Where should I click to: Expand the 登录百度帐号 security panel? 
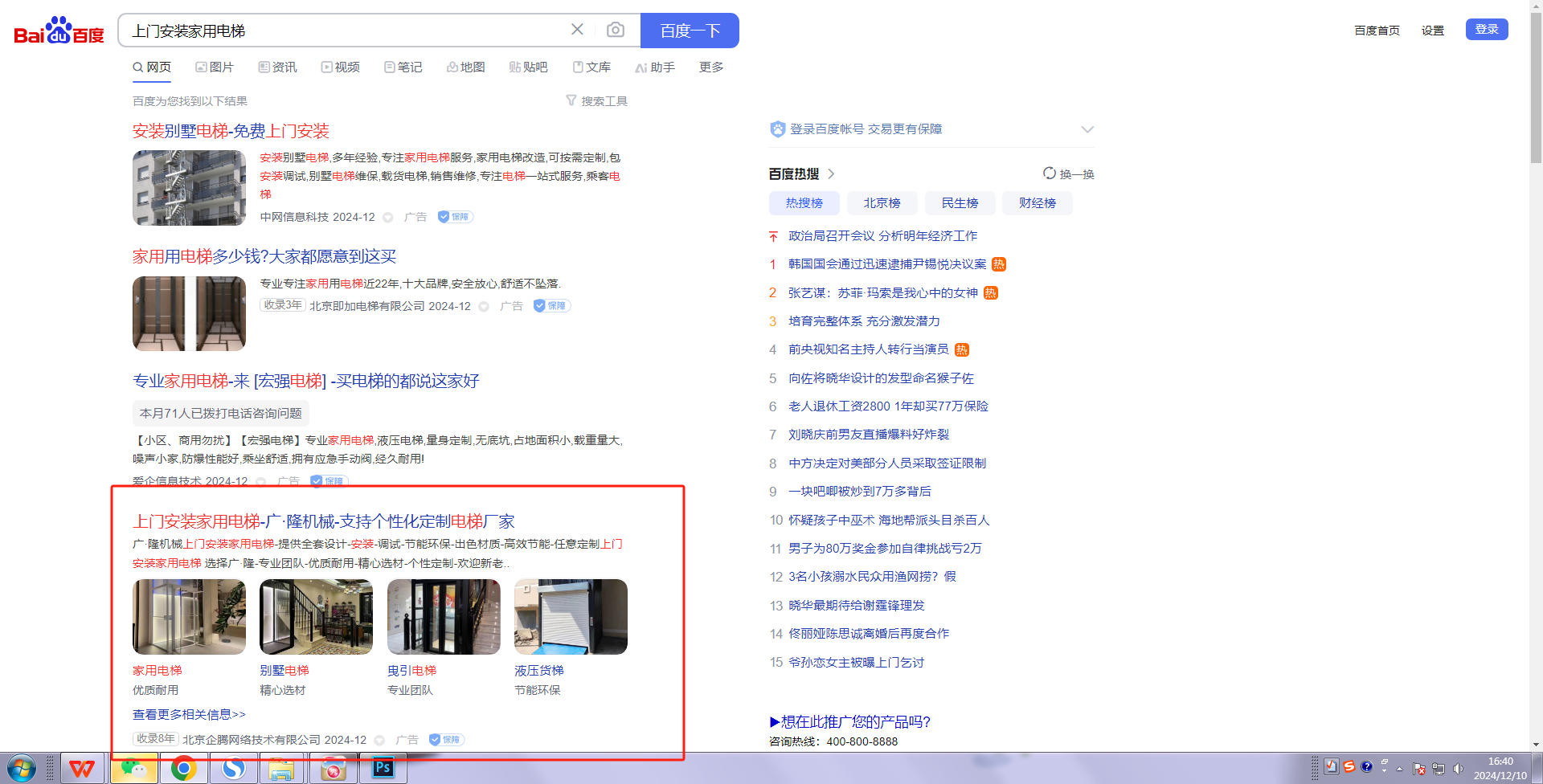[1087, 129]
